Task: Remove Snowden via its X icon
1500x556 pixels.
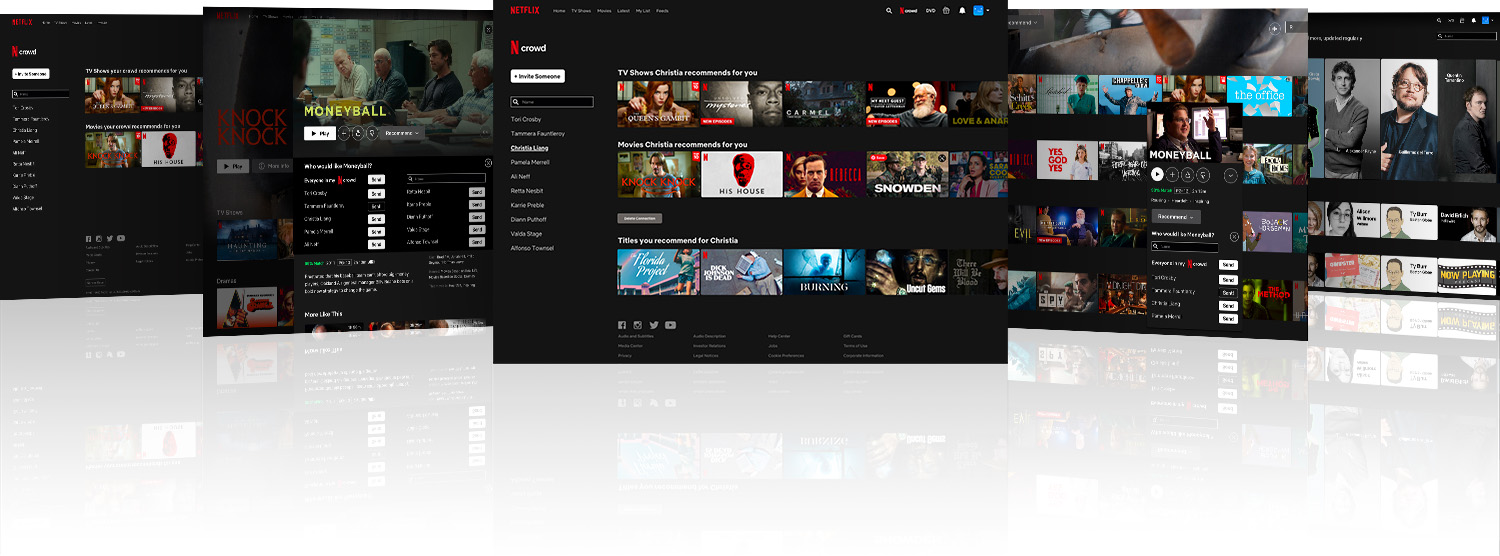Action: pyautogui.click(x=942, y=158)
